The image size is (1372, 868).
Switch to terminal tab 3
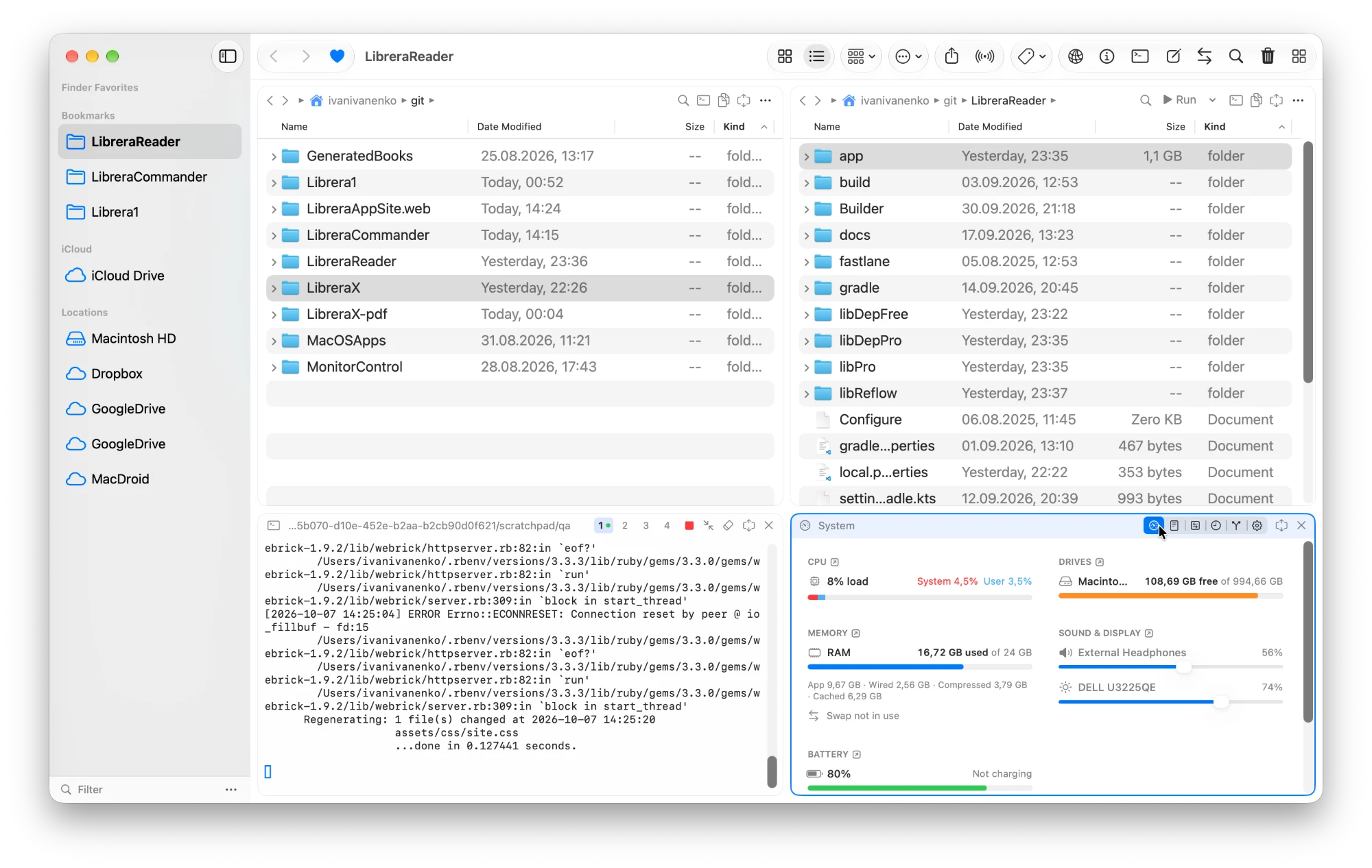(x=646, y=526)
